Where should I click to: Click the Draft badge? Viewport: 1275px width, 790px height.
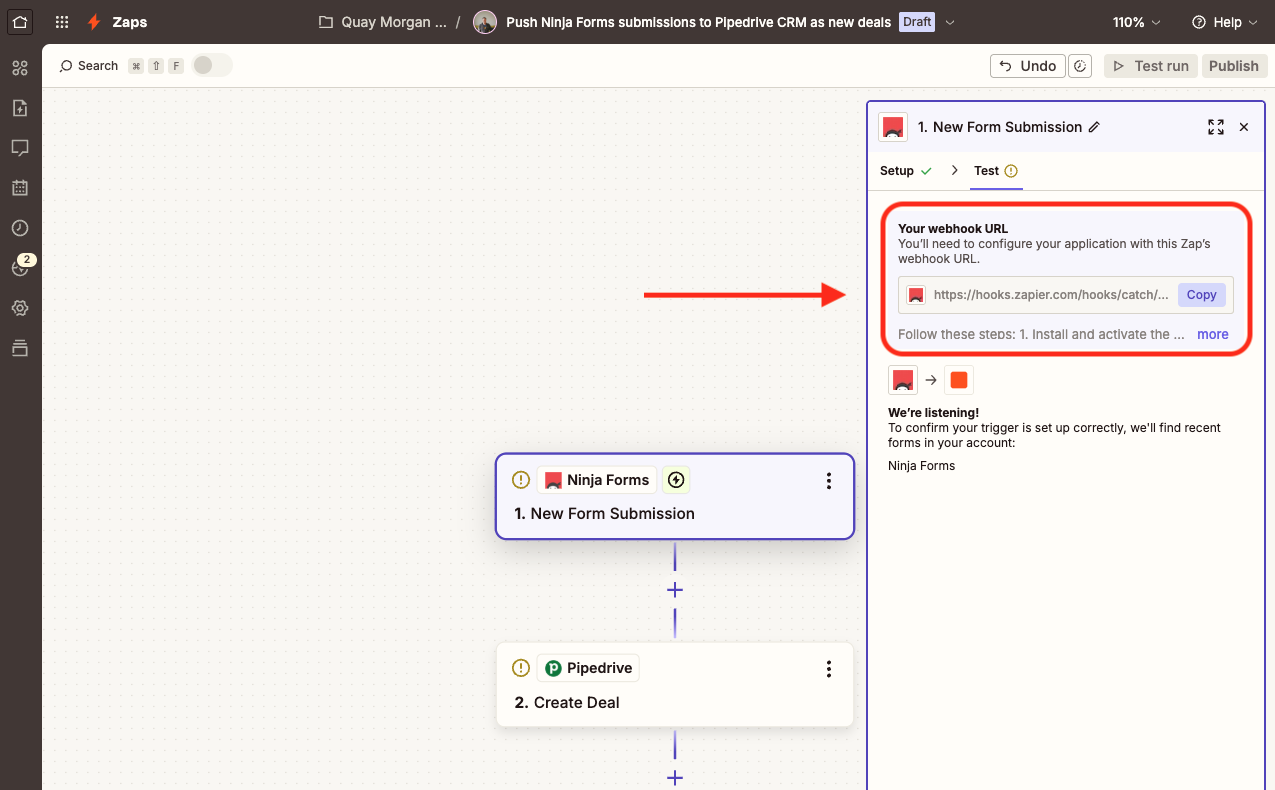[x=917, y=22]
